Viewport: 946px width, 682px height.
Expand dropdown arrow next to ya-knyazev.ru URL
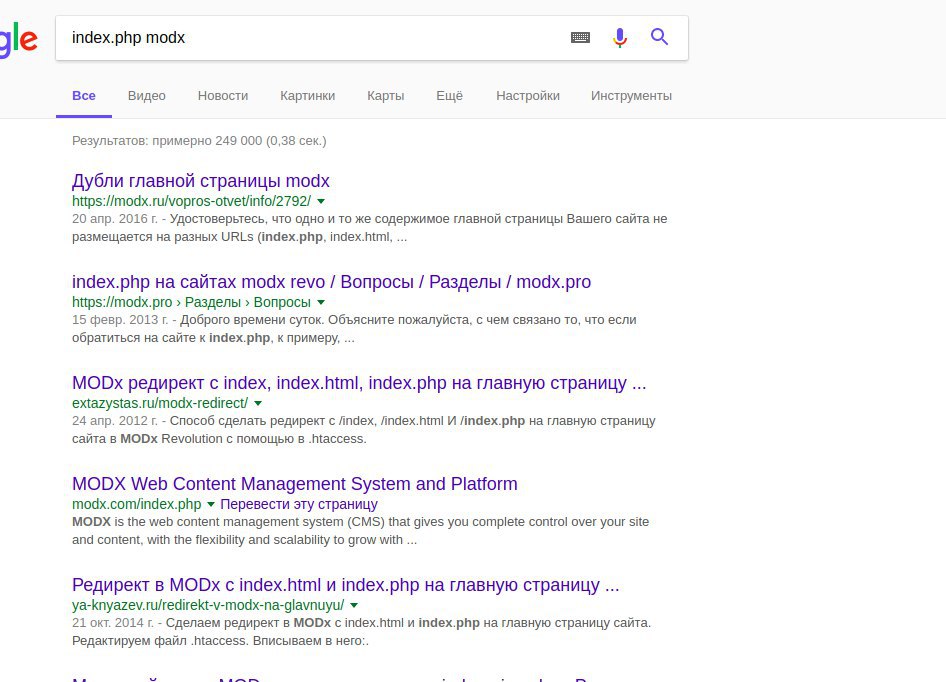(354, 605)
